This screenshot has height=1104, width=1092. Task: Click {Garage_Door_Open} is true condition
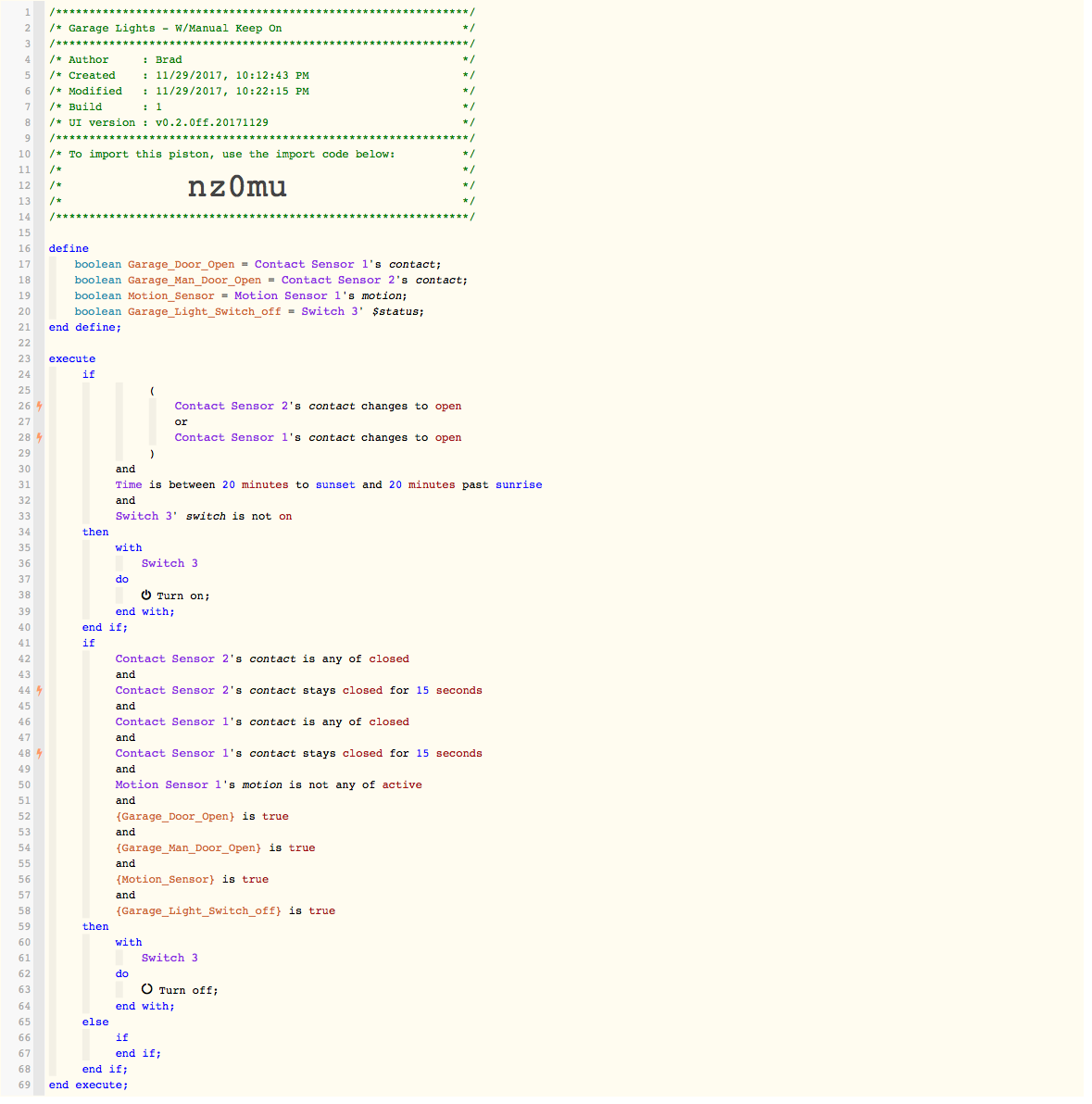tap(202, 817)
